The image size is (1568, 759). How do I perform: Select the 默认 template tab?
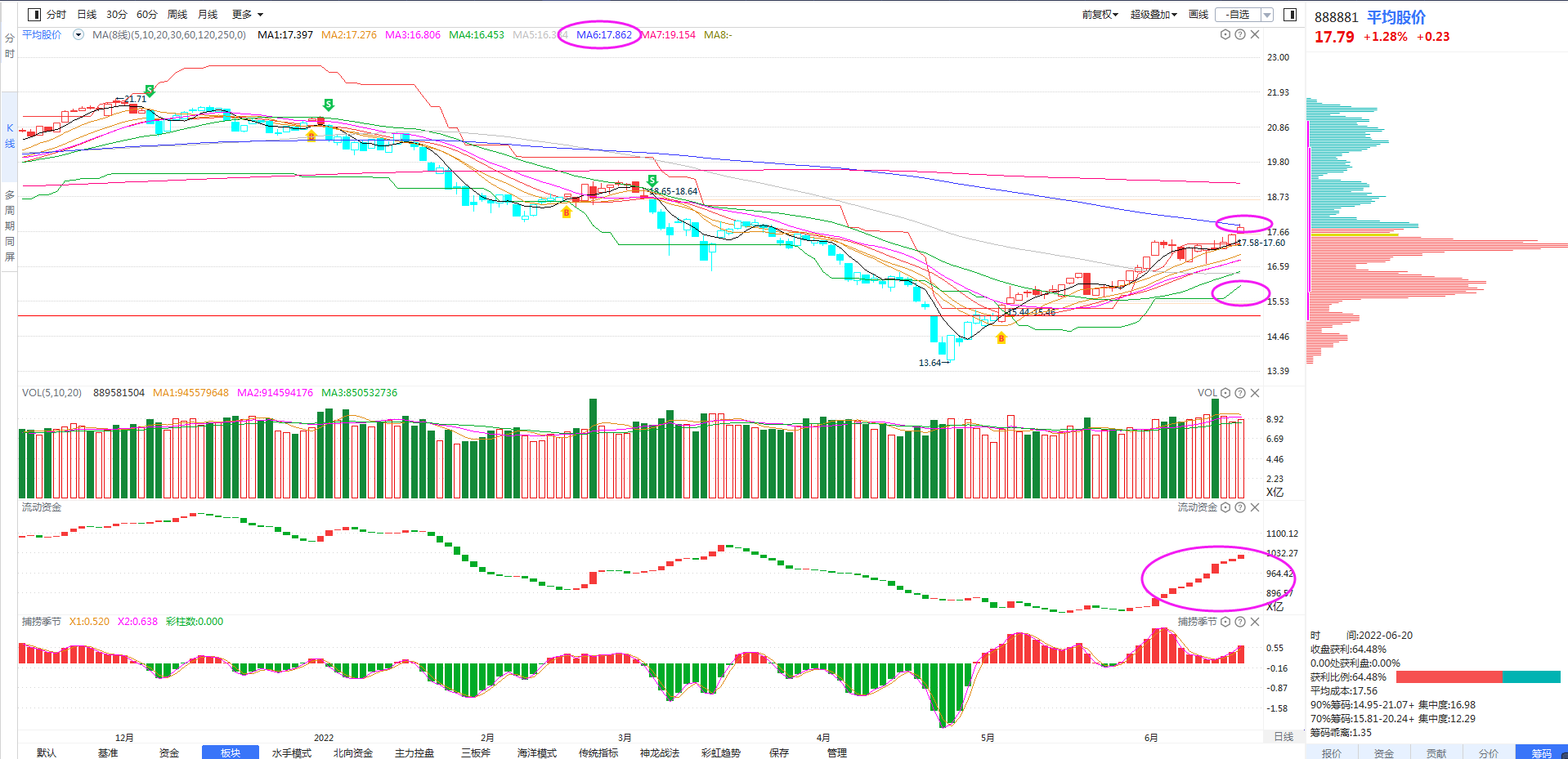click(47, 752)
